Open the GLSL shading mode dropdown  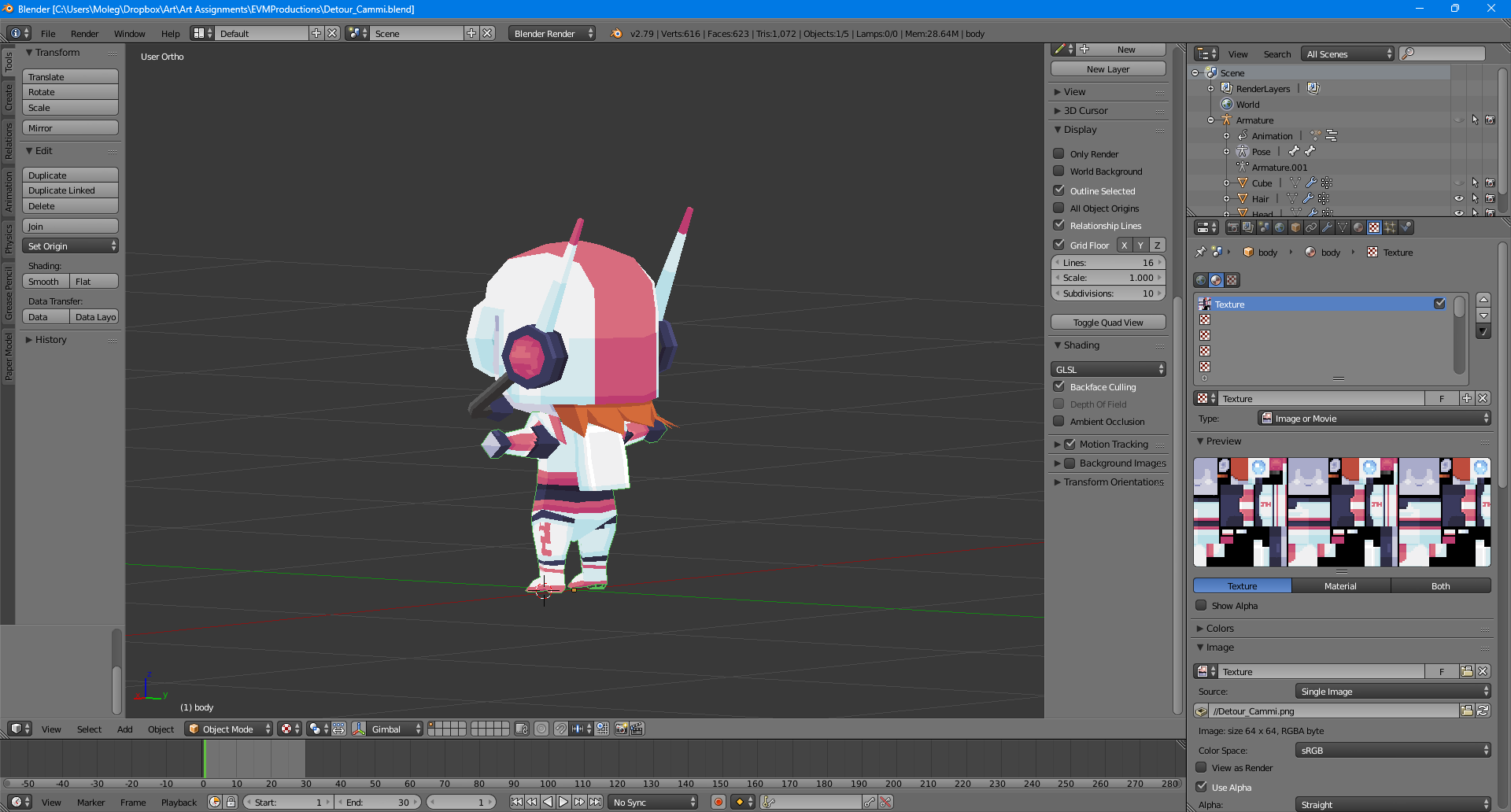click(x=1108, y=369)
